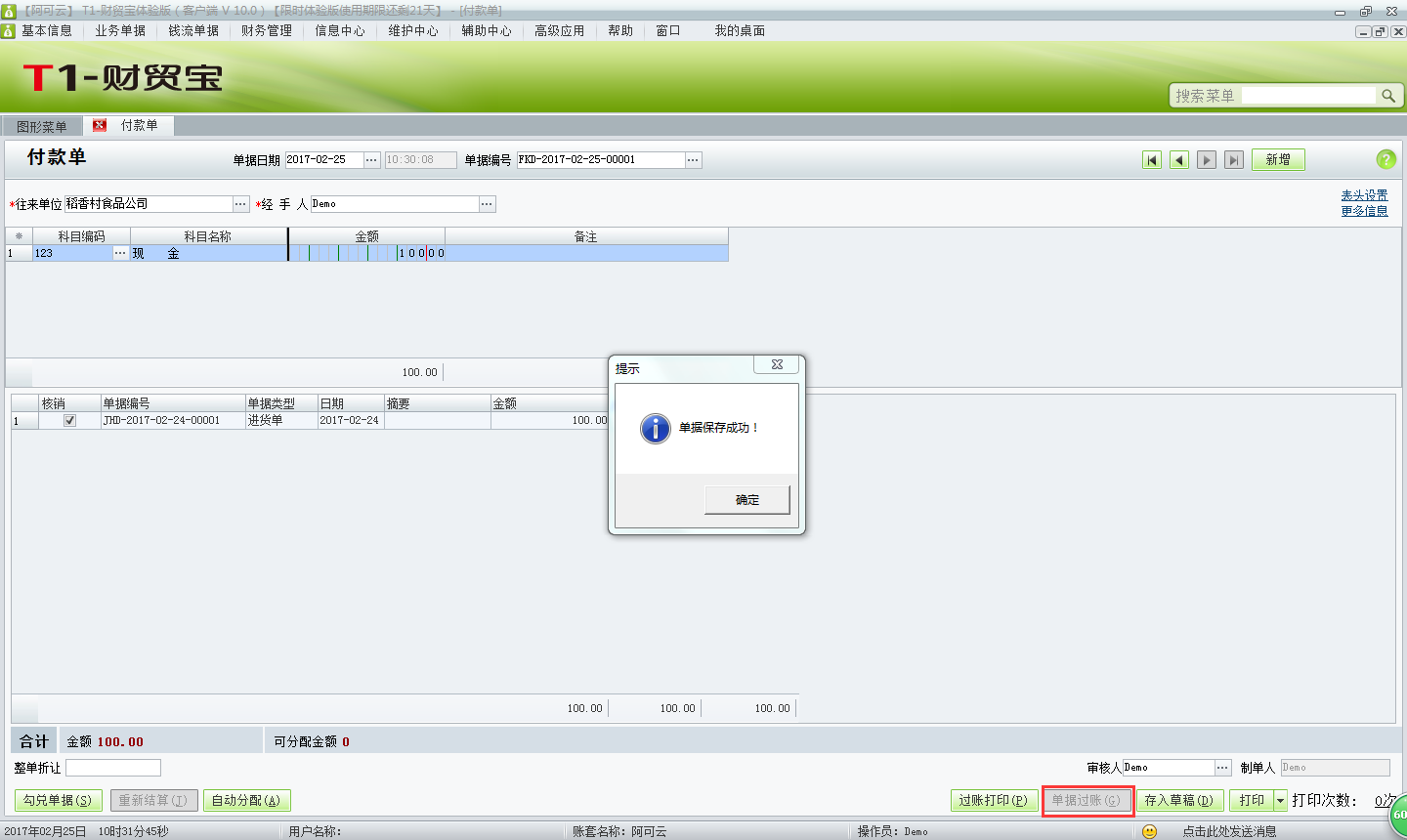Close the 付款单 tab via its red X icon

click(x=99, y=125)
